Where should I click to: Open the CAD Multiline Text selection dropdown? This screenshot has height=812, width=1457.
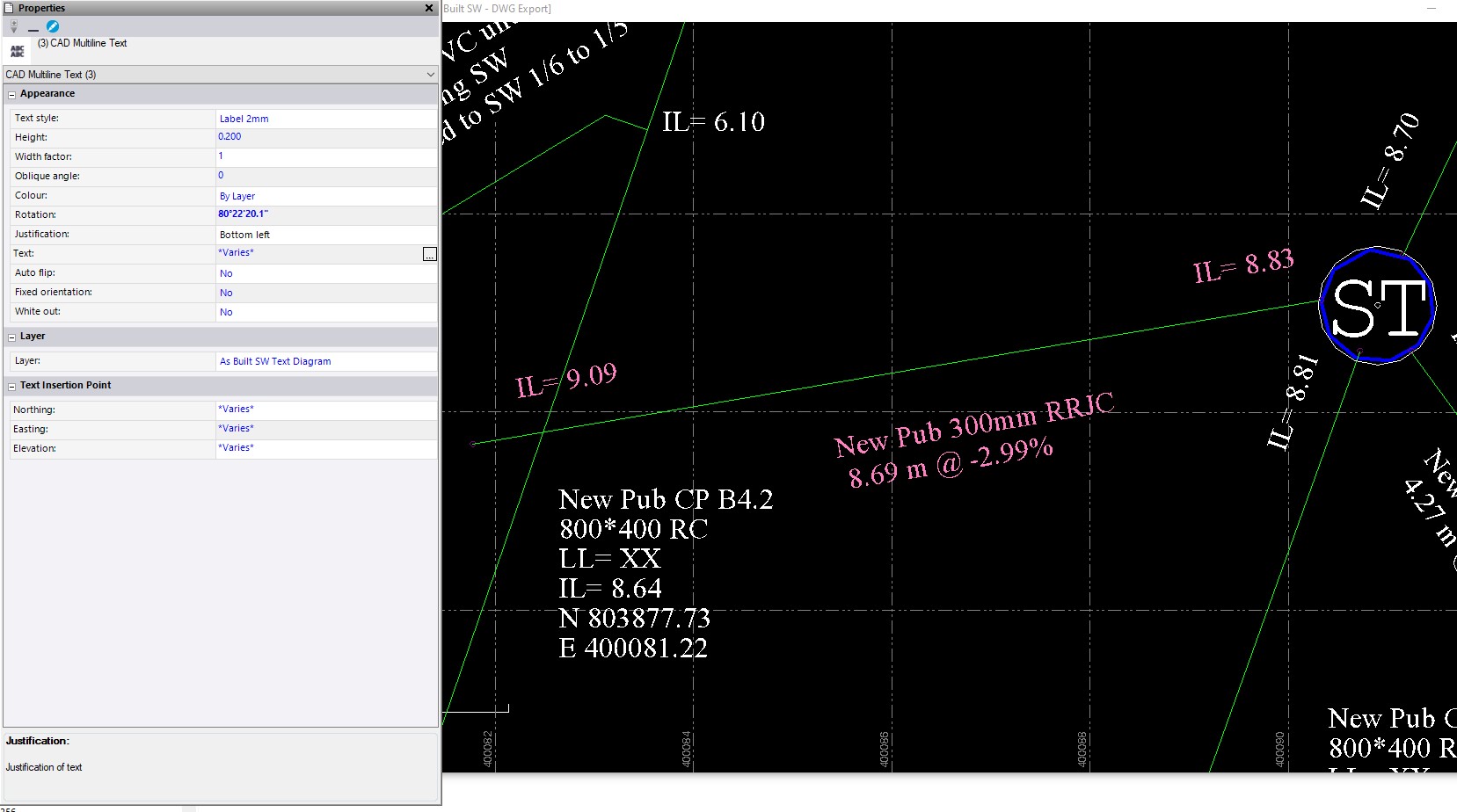click(x=430, y=75)
